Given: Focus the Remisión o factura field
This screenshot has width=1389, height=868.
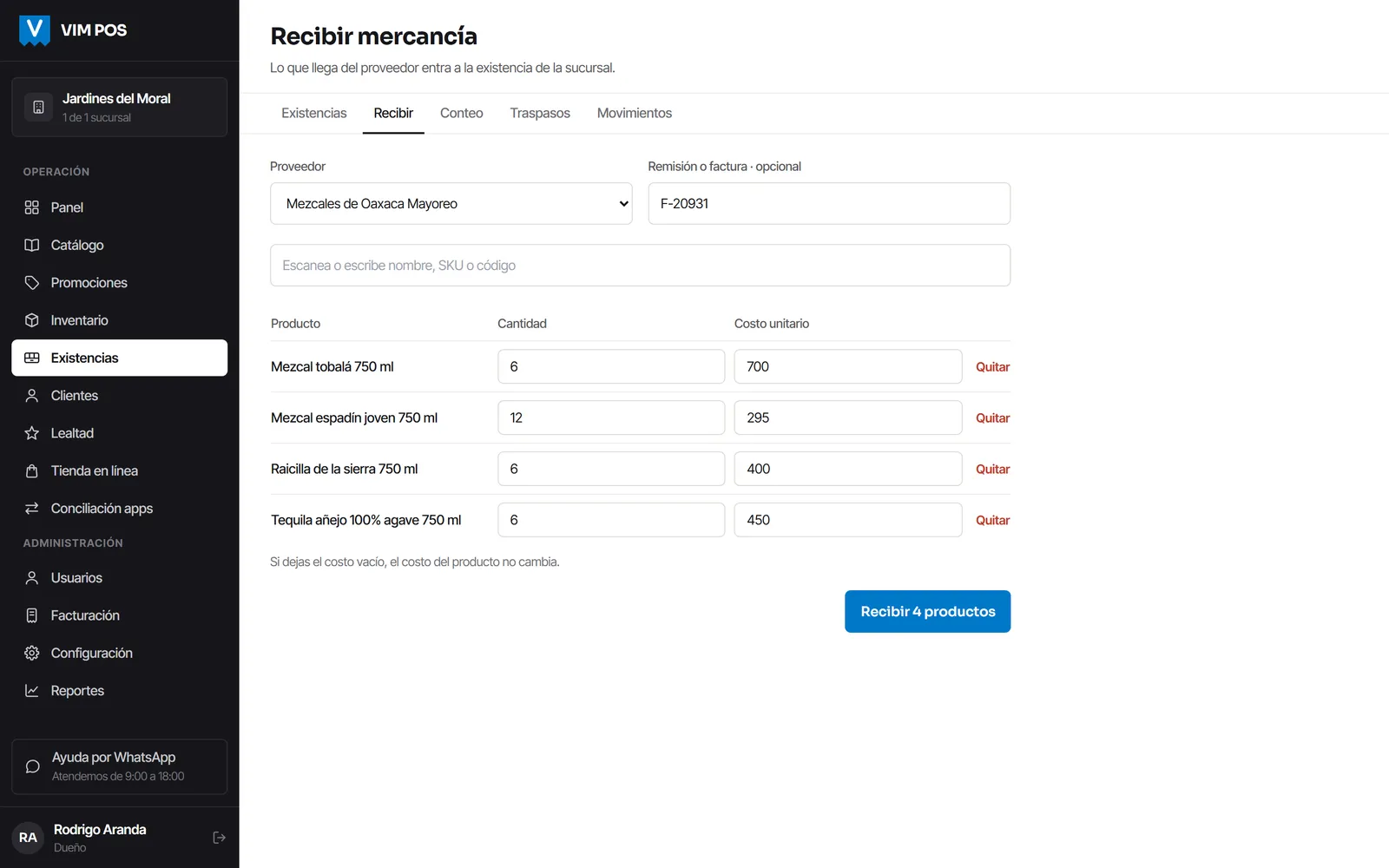Looking at the screenshot, I should tap(829, 203).
